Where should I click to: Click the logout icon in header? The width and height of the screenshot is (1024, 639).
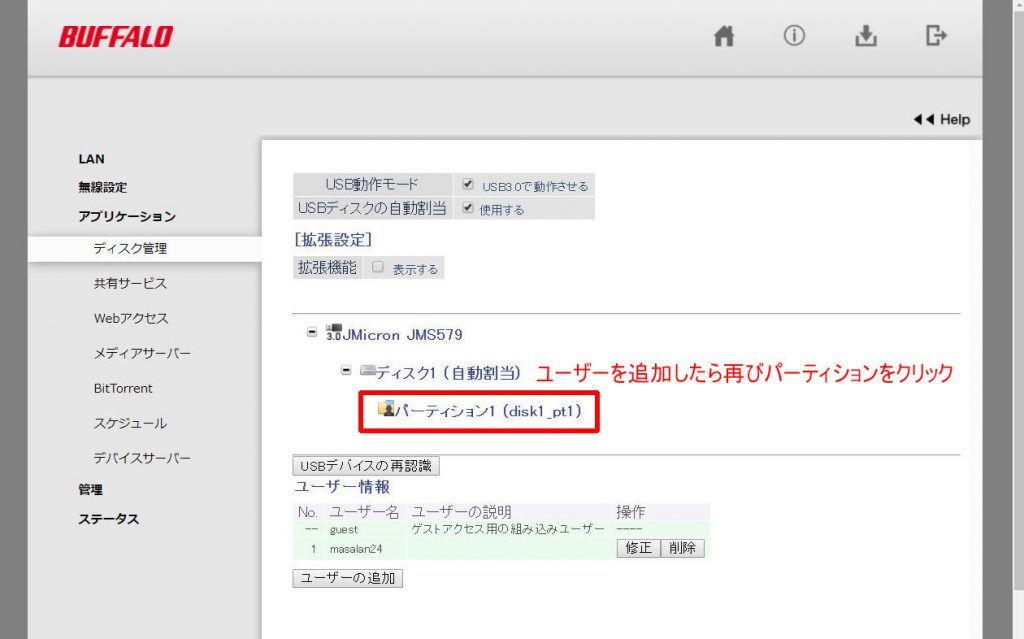[x=936, y=36]
